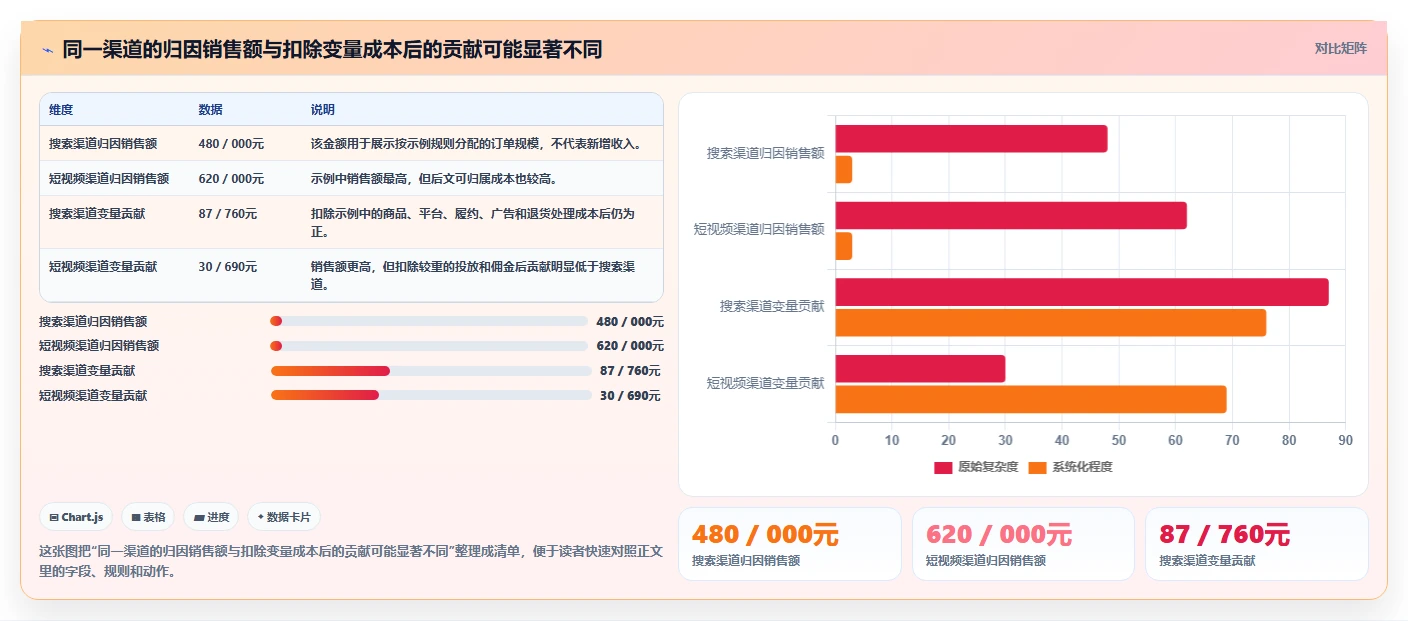Image resolution: width=1408 pixels, height=621 pixels.
Task: Click the description starting 销售额更高
Action: click(473, 275)
